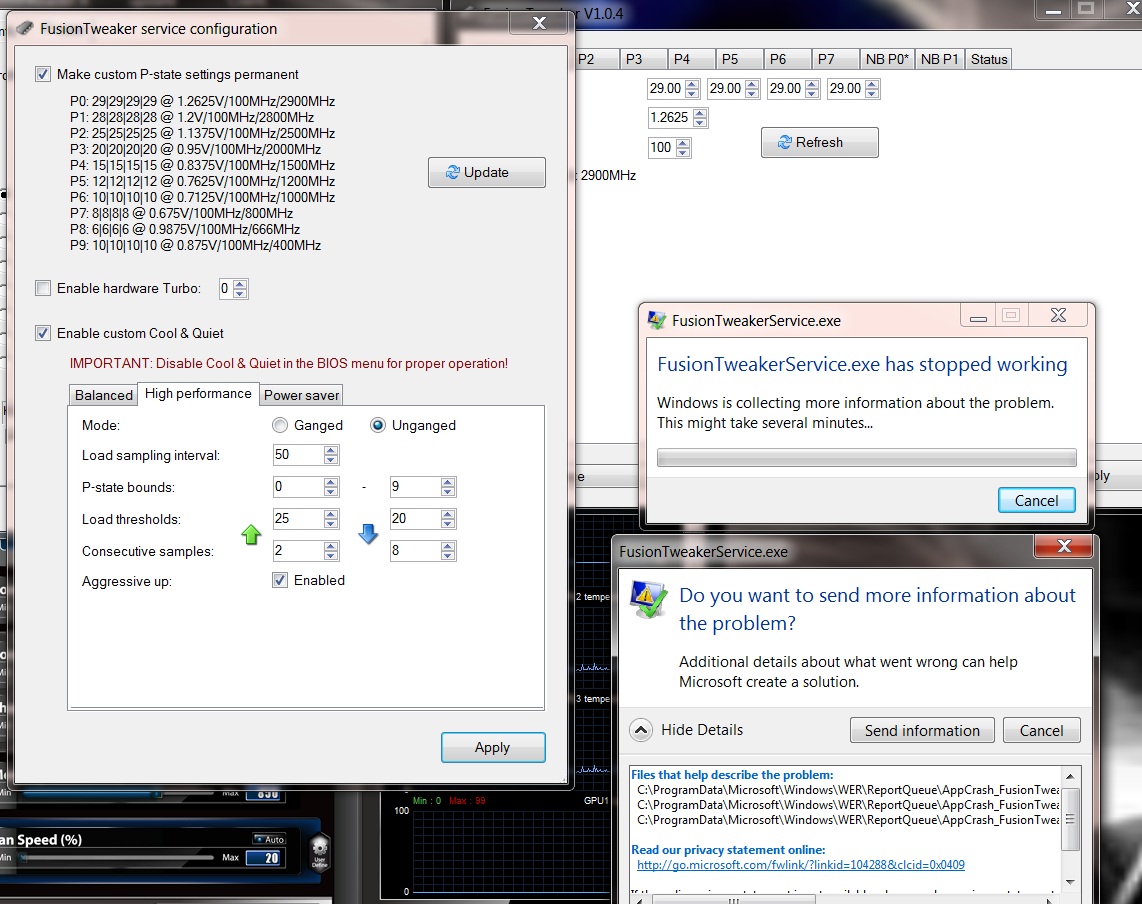Click consecutive samples up stepper (2)

[331, 551]
